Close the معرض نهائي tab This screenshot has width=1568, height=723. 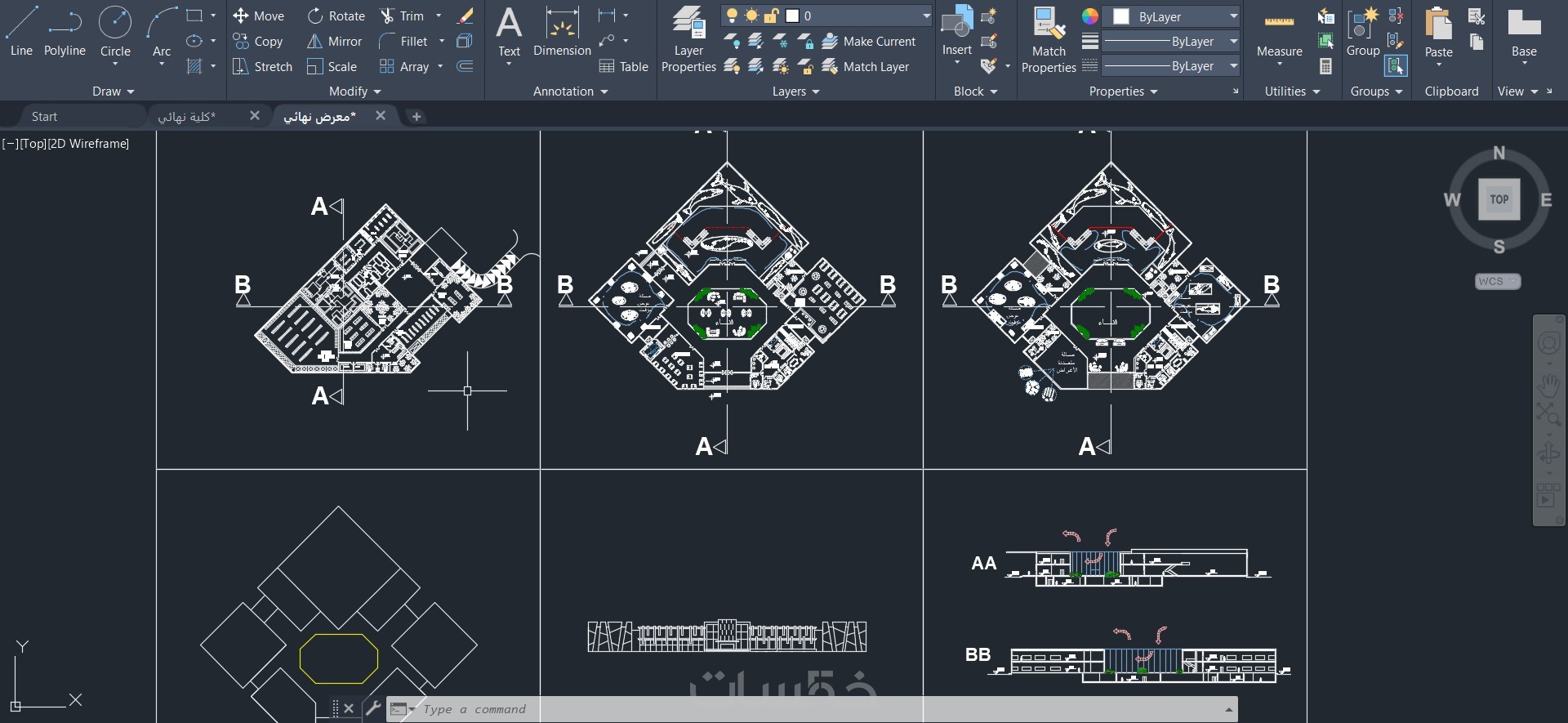[380, 116]
